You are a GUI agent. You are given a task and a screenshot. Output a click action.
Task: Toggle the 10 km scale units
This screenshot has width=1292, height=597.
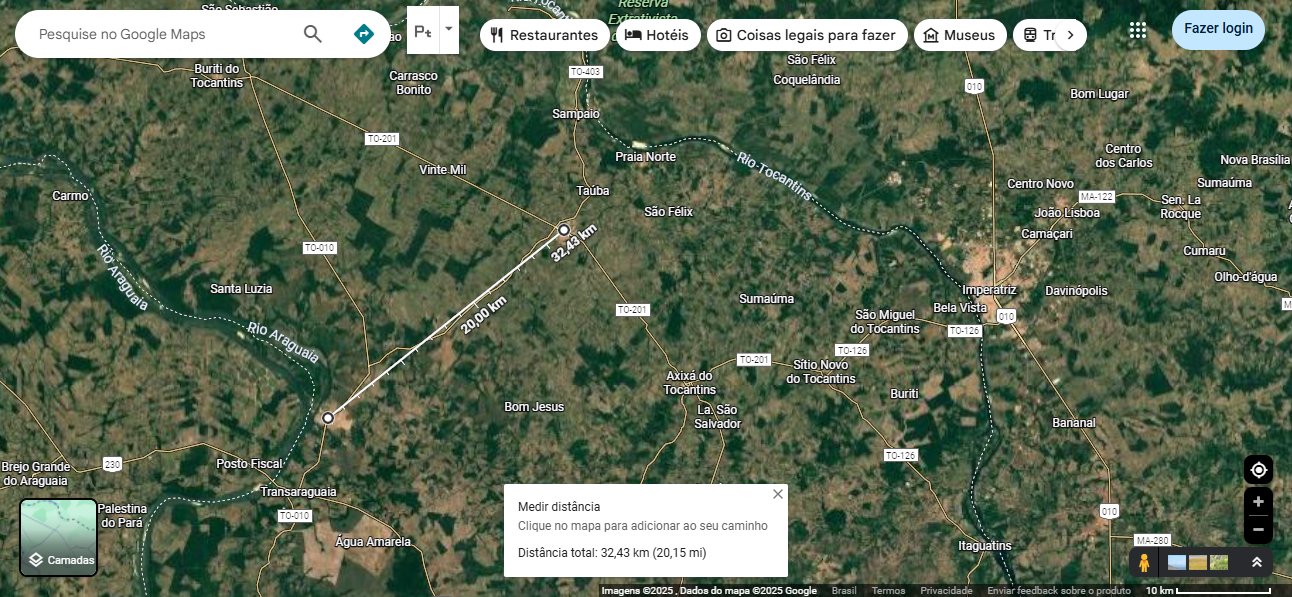(x=1208, y=590)
